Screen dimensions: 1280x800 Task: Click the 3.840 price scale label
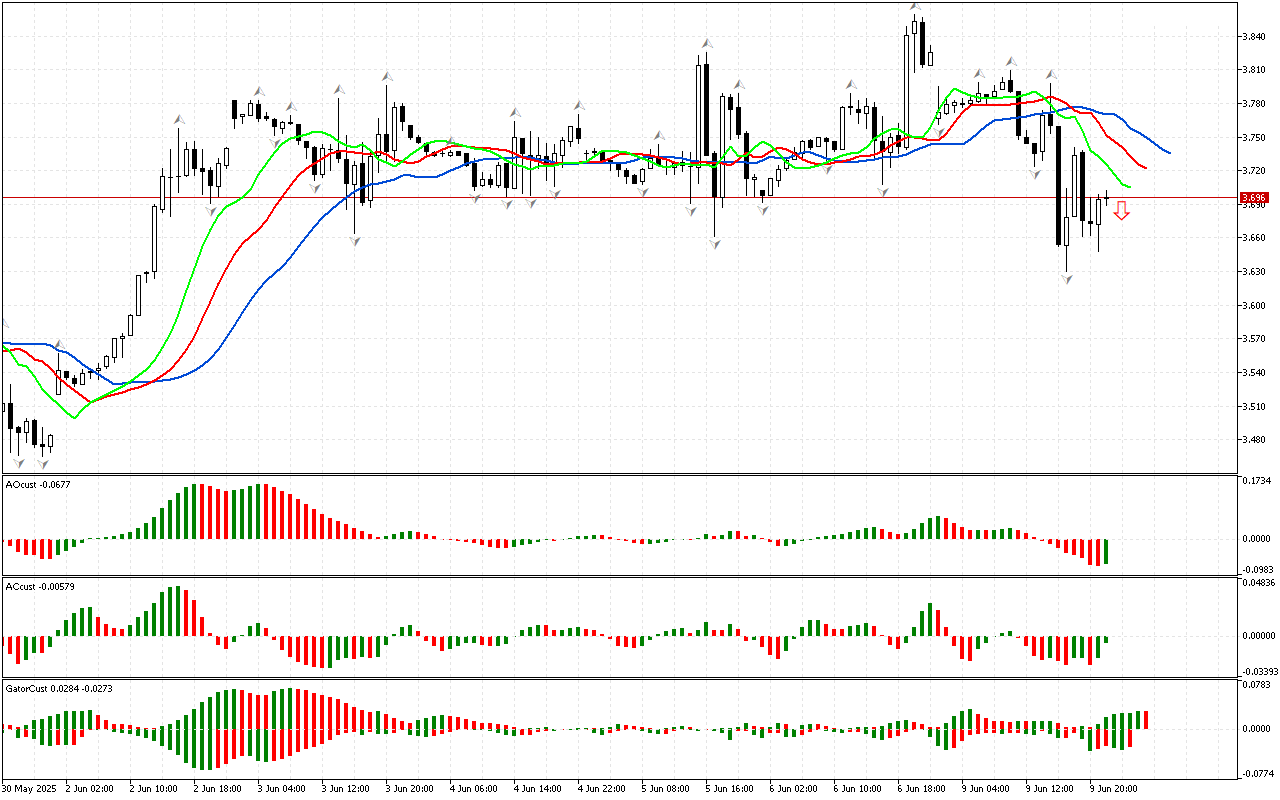(1253, 37)
